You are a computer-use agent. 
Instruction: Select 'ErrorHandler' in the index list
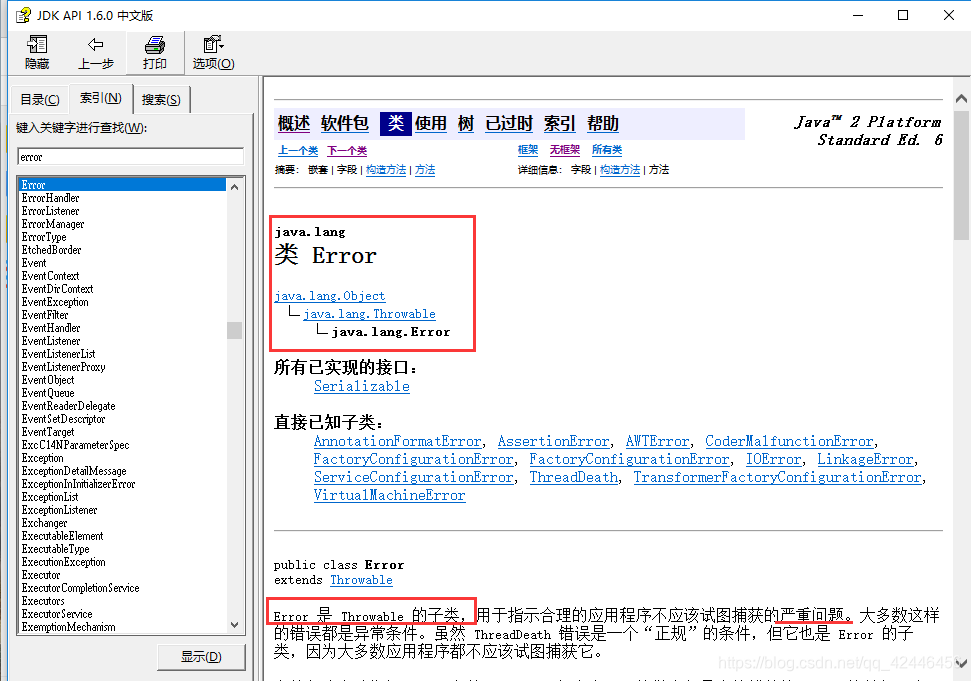50,197
